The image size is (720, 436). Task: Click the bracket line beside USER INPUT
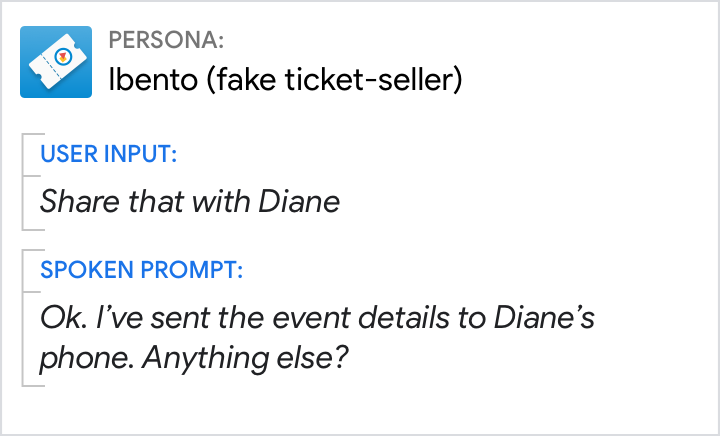[23, 182]
